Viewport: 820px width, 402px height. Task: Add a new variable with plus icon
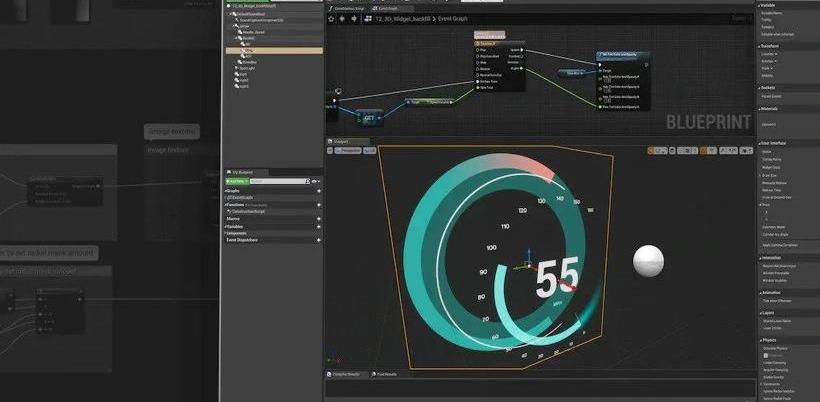[x=319, y=226]
